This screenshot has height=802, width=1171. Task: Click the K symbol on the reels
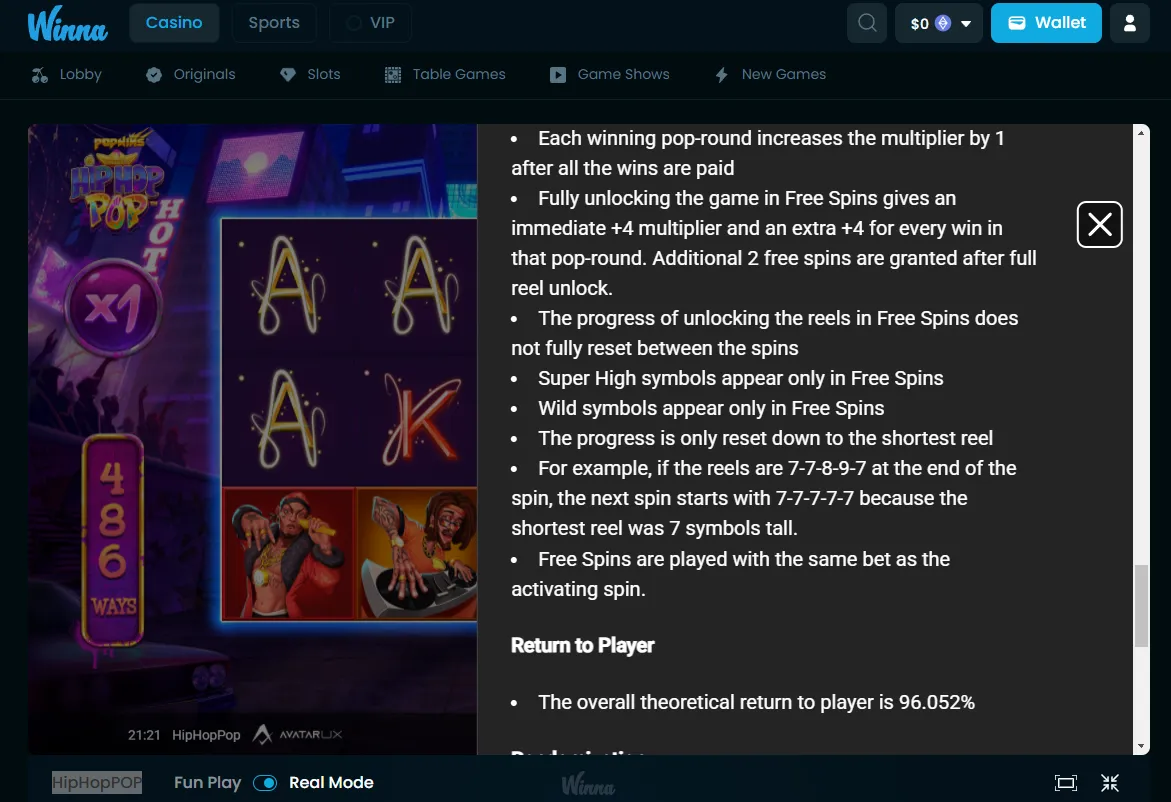[x=422, y=420]
